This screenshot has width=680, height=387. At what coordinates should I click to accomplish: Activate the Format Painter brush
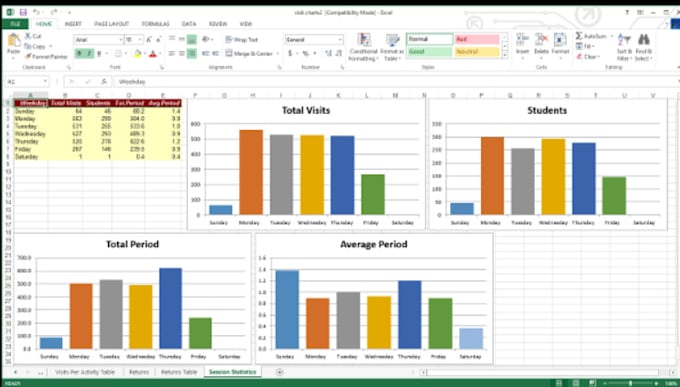tap(28, 56)
